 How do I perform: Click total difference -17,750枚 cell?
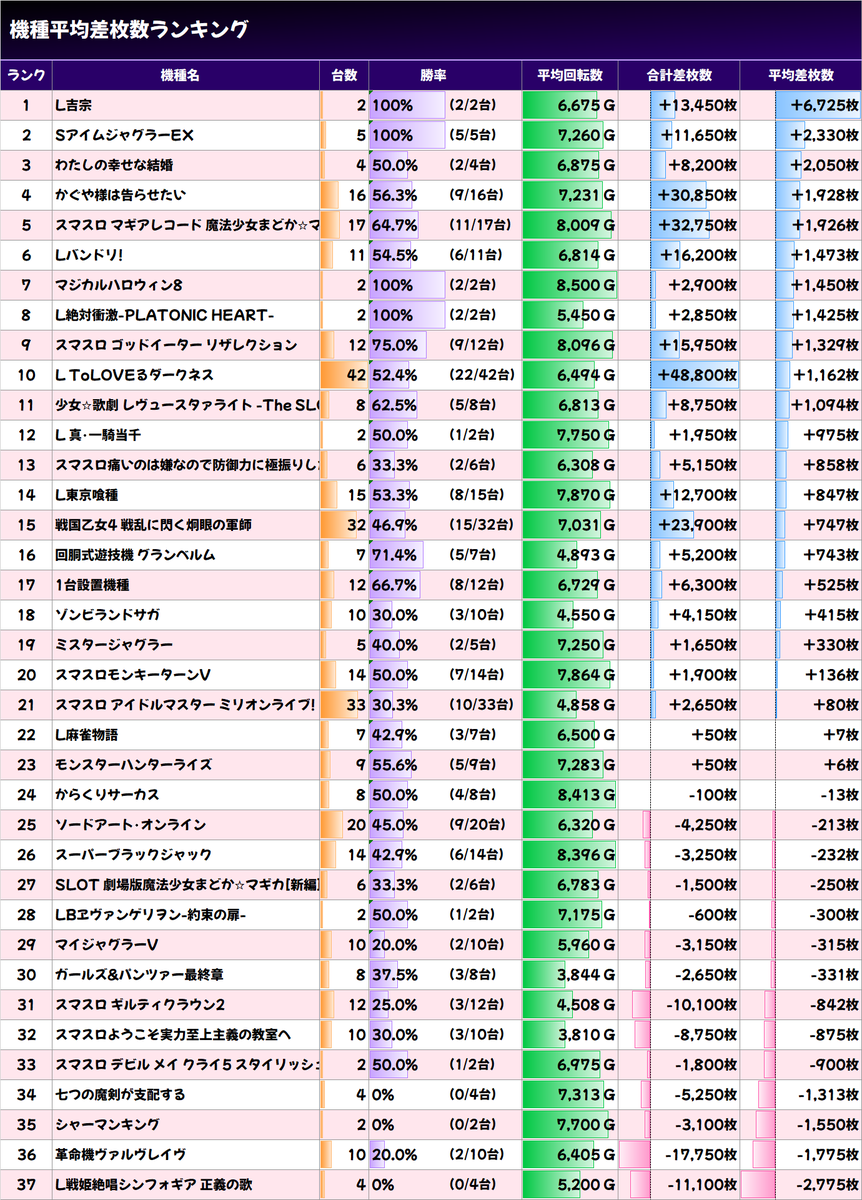679,1155
